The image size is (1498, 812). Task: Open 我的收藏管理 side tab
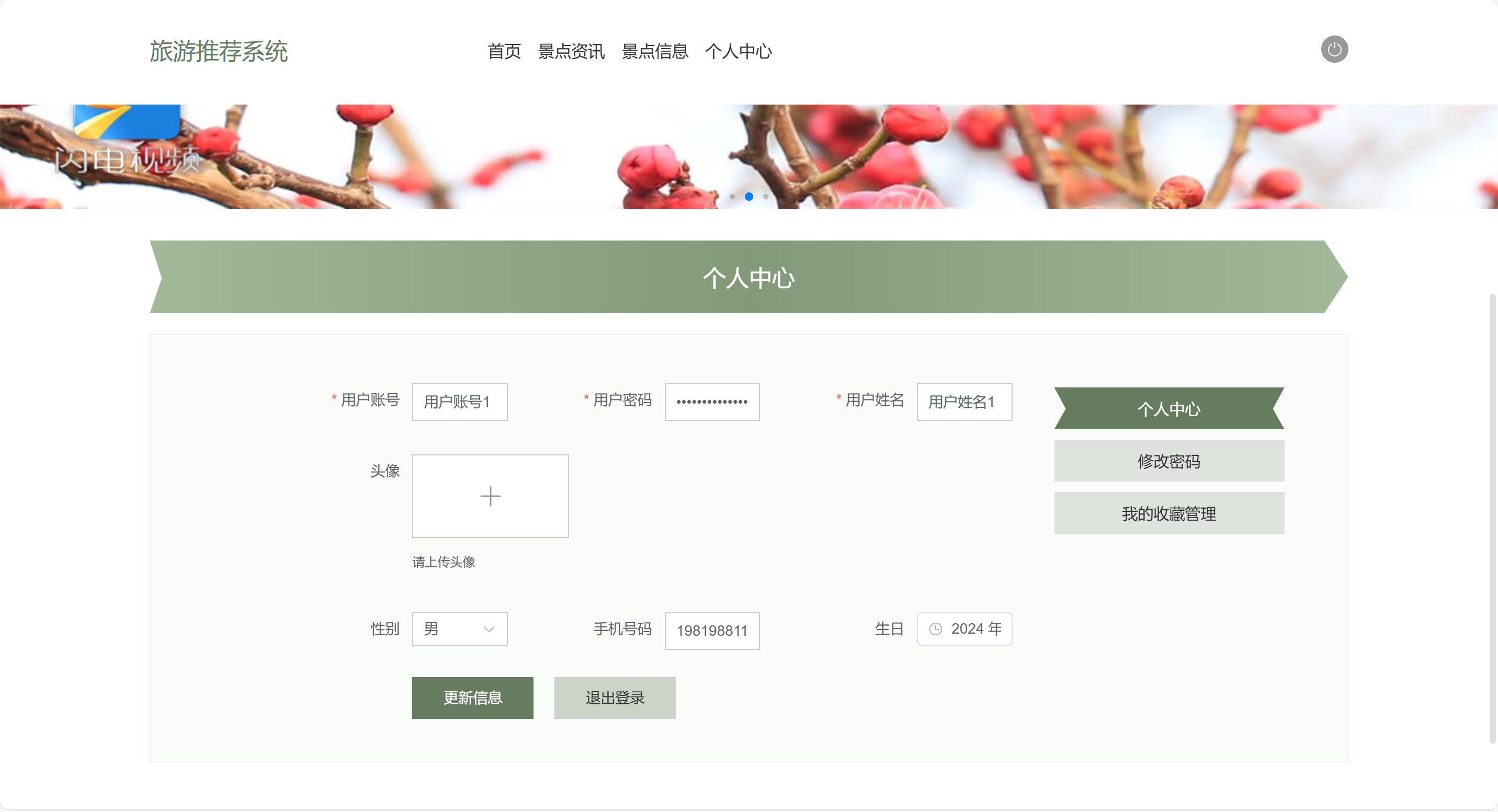pyautogui.click(x=1168, y=513)
